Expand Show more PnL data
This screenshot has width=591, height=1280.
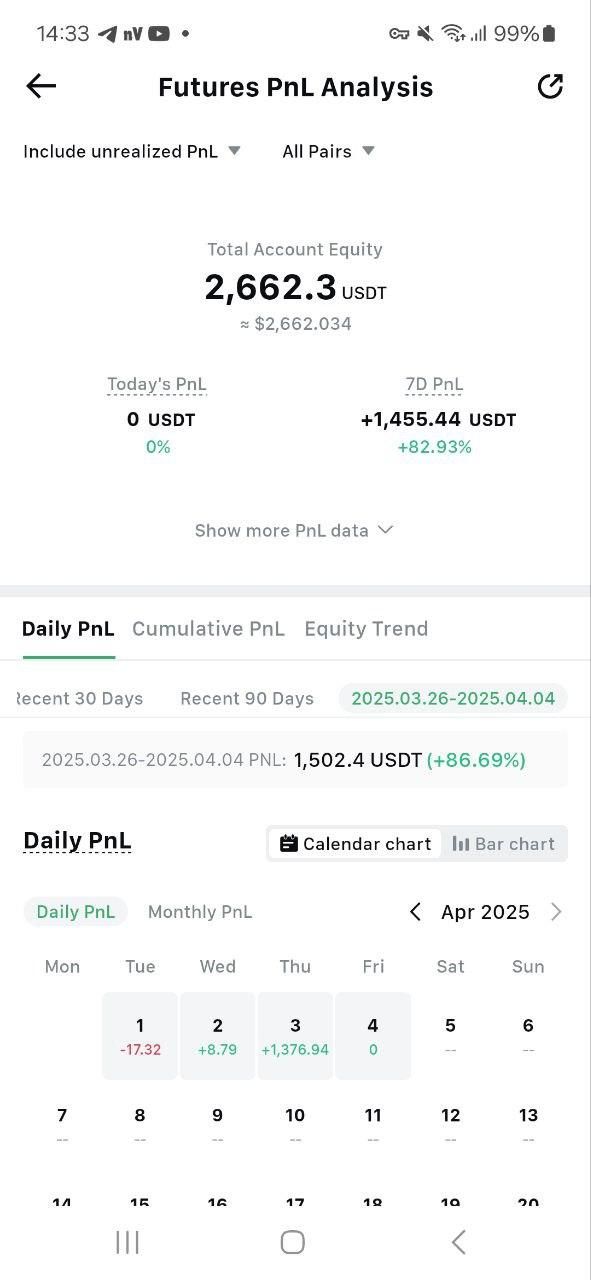tap(294, 531)
